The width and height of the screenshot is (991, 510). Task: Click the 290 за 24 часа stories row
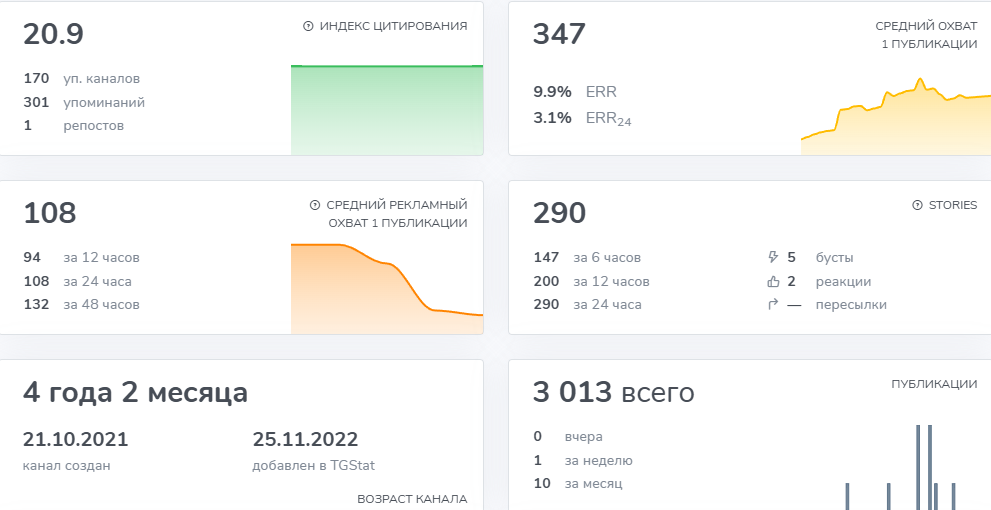point(588,305)
